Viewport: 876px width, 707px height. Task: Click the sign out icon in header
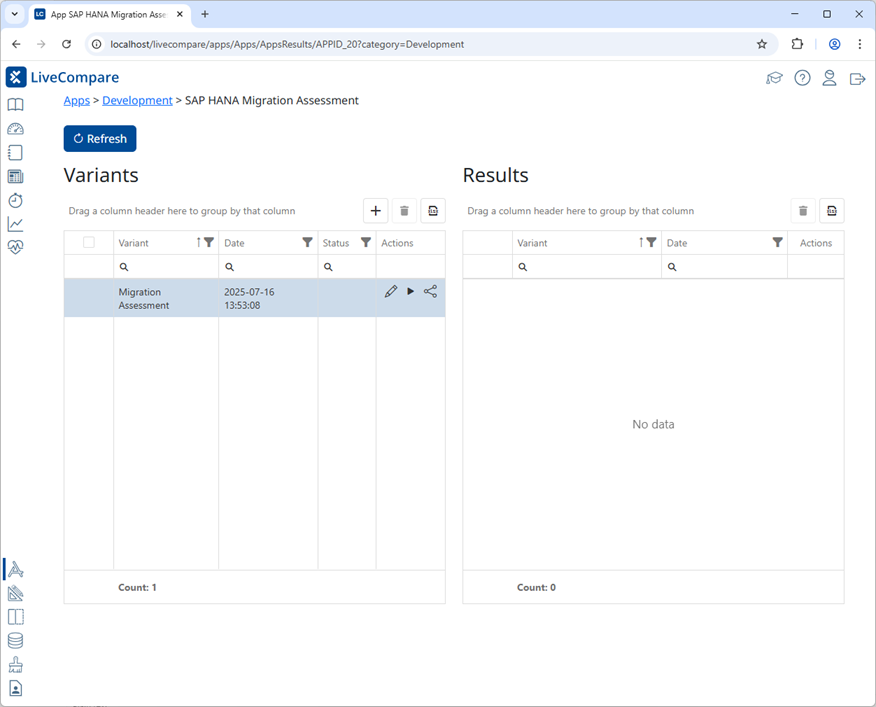(x=857, y=78)
